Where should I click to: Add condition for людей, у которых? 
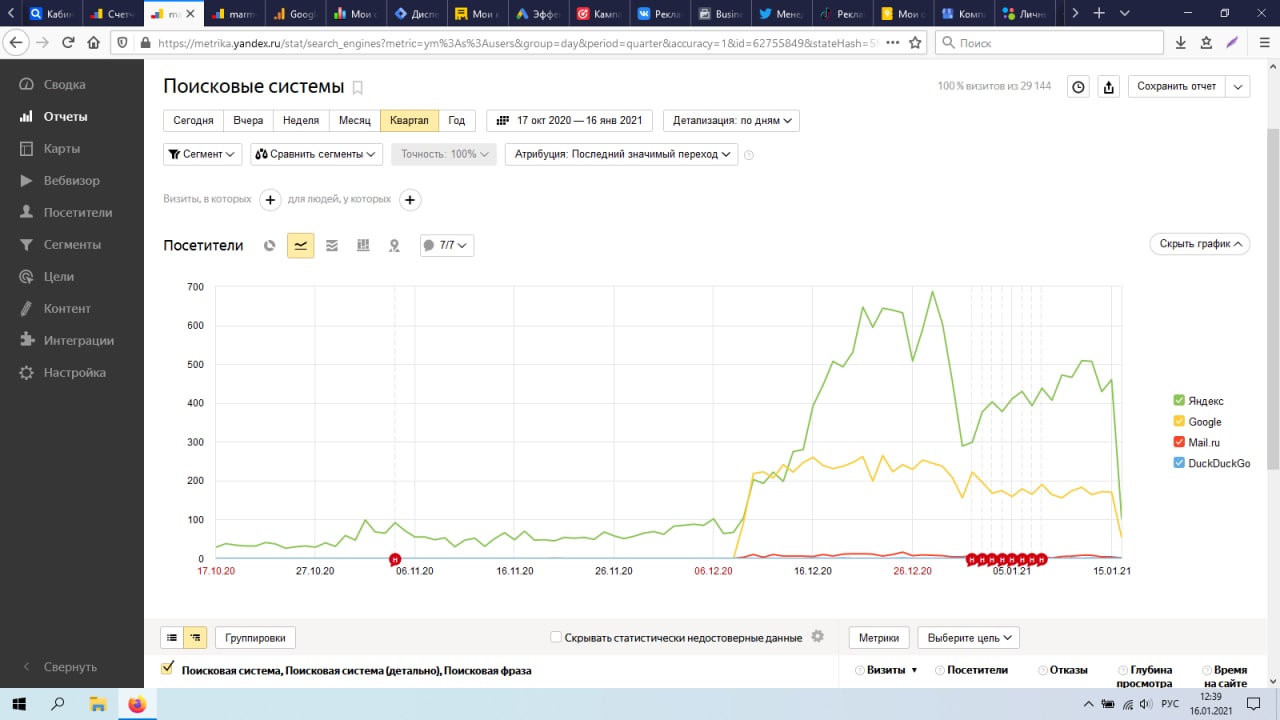tap(410, 200)
